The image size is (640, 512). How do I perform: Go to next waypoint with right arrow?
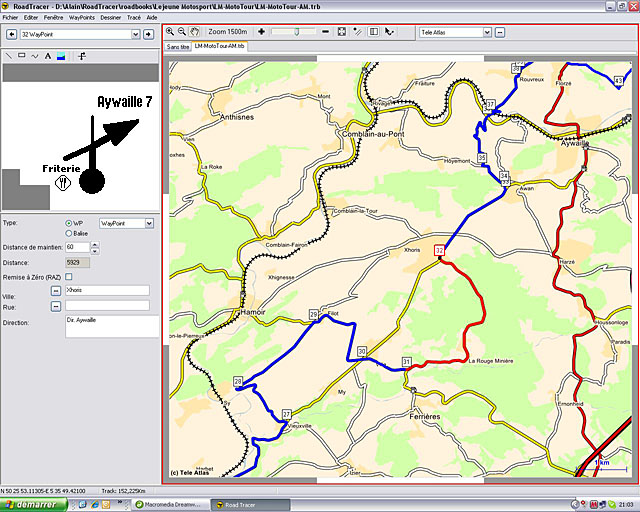pyautogui.click(x=149, y=34)
